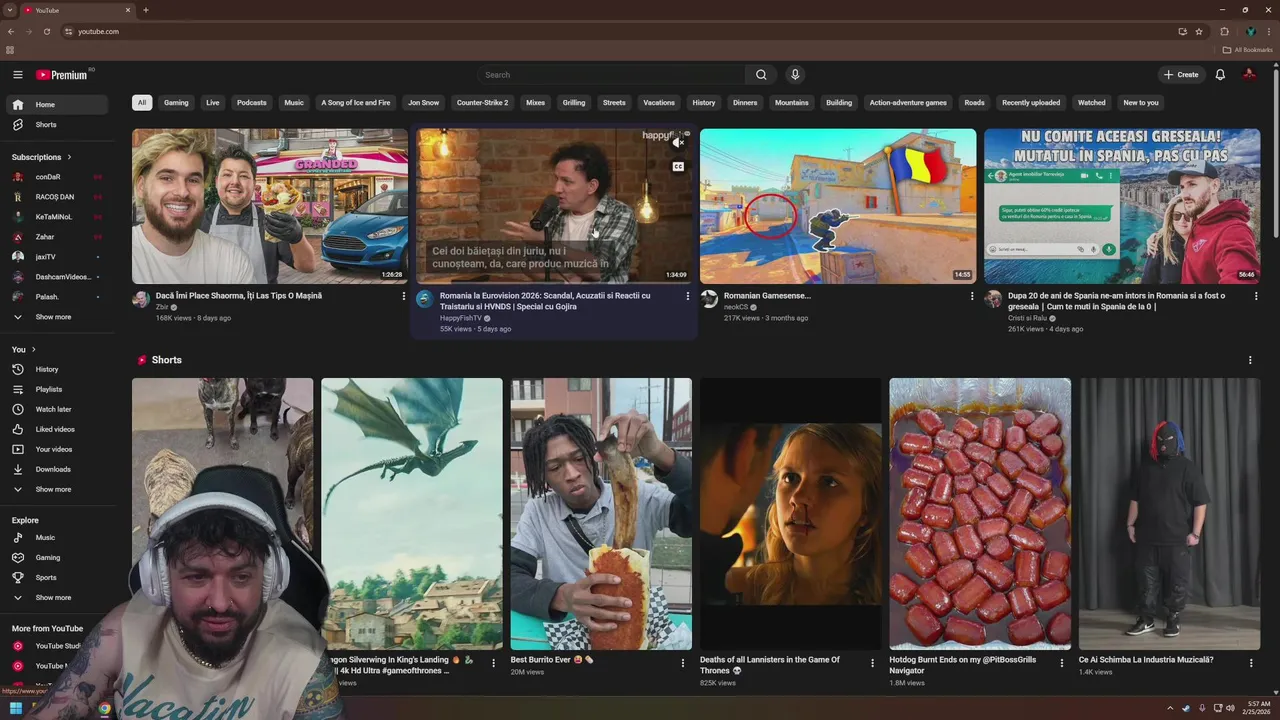
Task: Open the notifications bell
Action: 1220,75
